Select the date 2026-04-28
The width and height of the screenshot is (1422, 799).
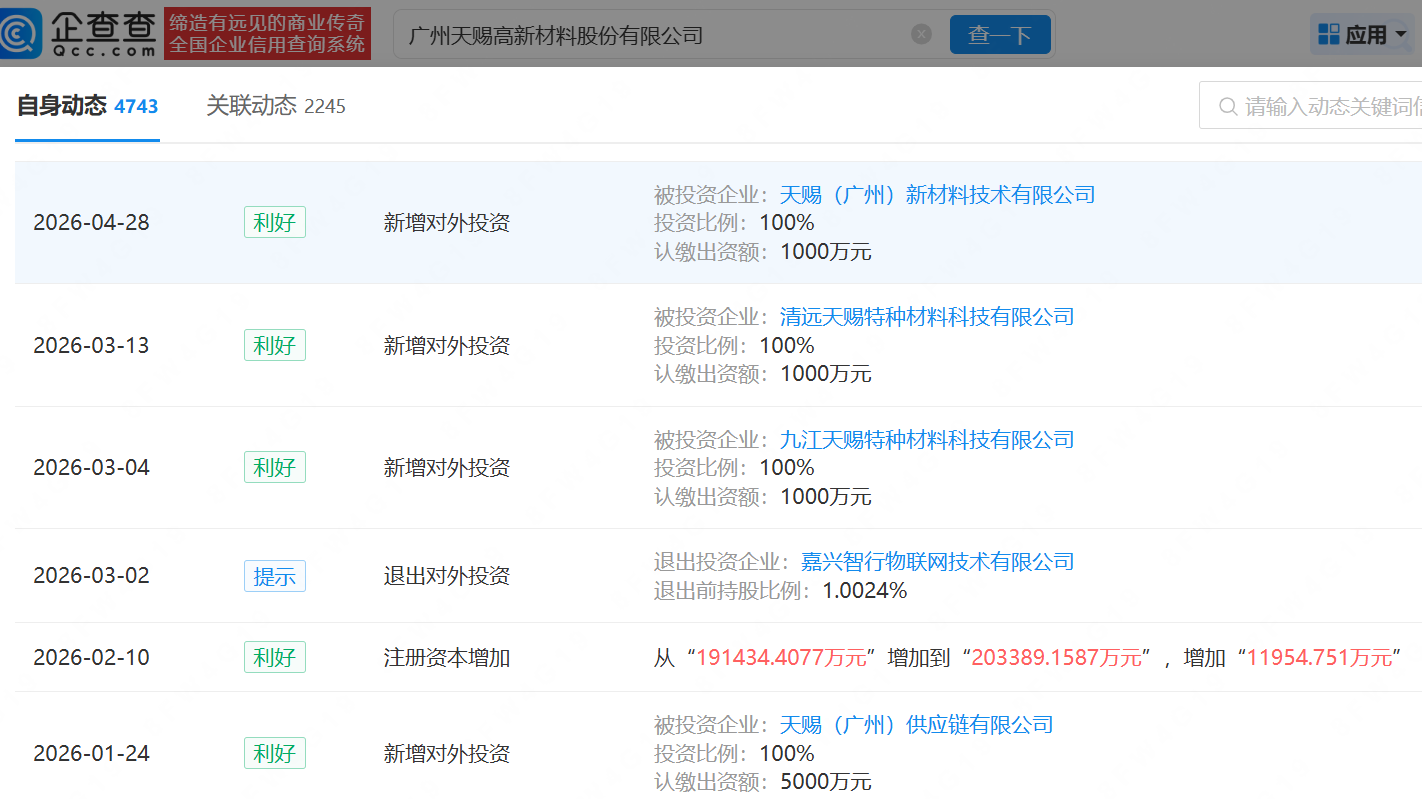point(91,222)
